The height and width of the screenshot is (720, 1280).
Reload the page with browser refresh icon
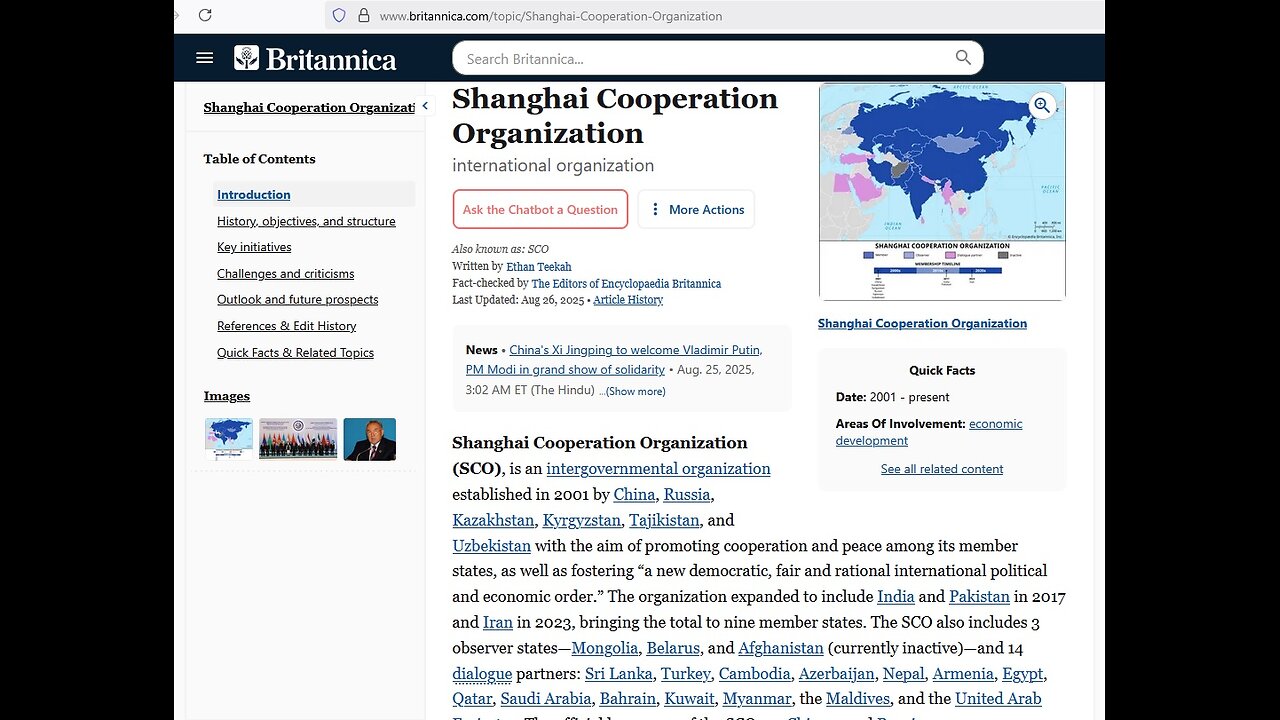(205, 15)
